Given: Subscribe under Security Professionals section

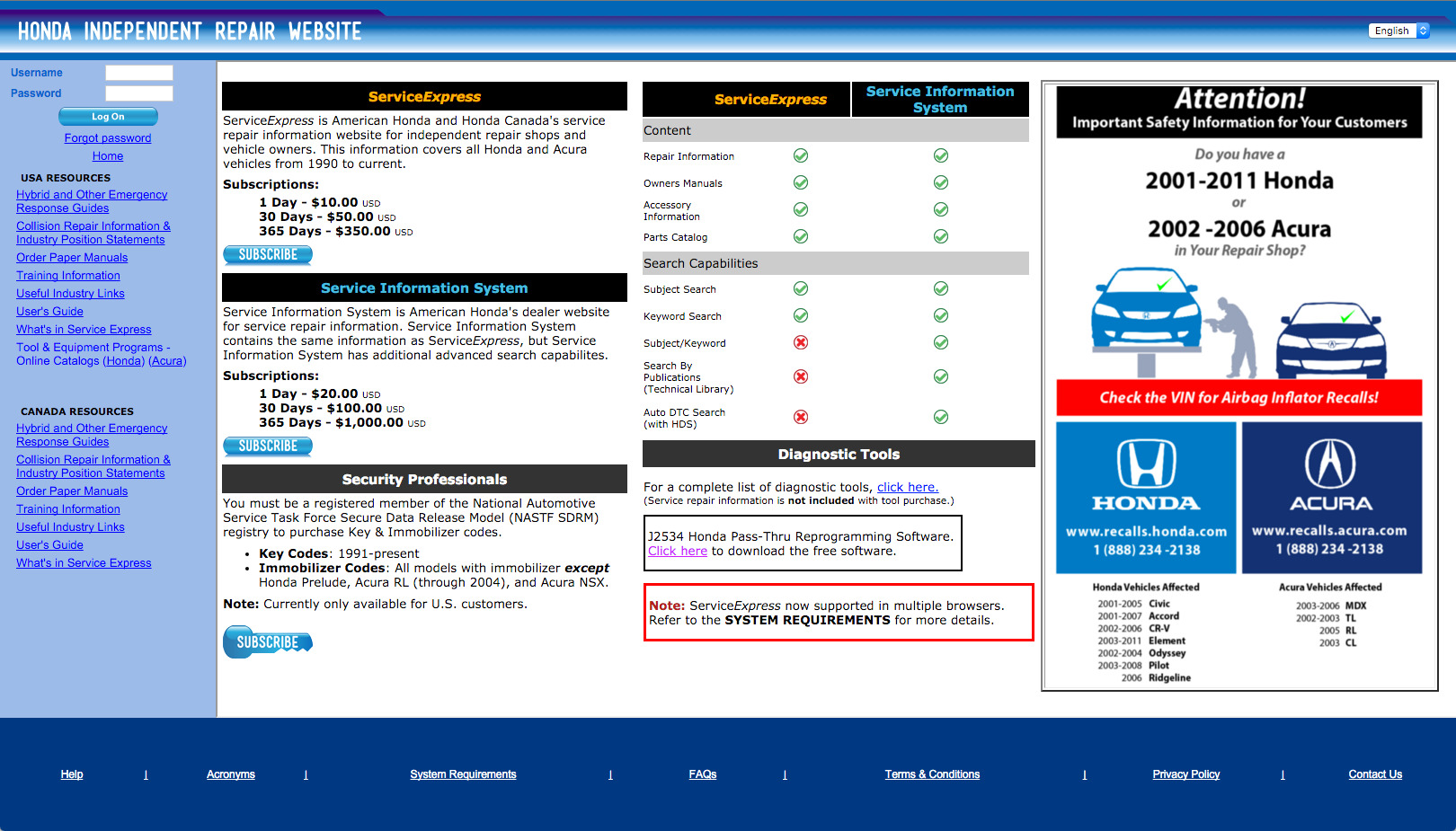Looking at the screenshot, I should click(268, 642).
